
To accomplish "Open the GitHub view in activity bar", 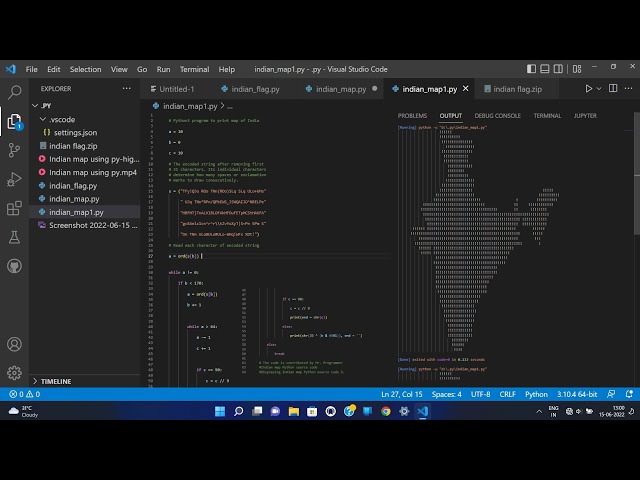I will pyautogui.click(x=14, y=266).
